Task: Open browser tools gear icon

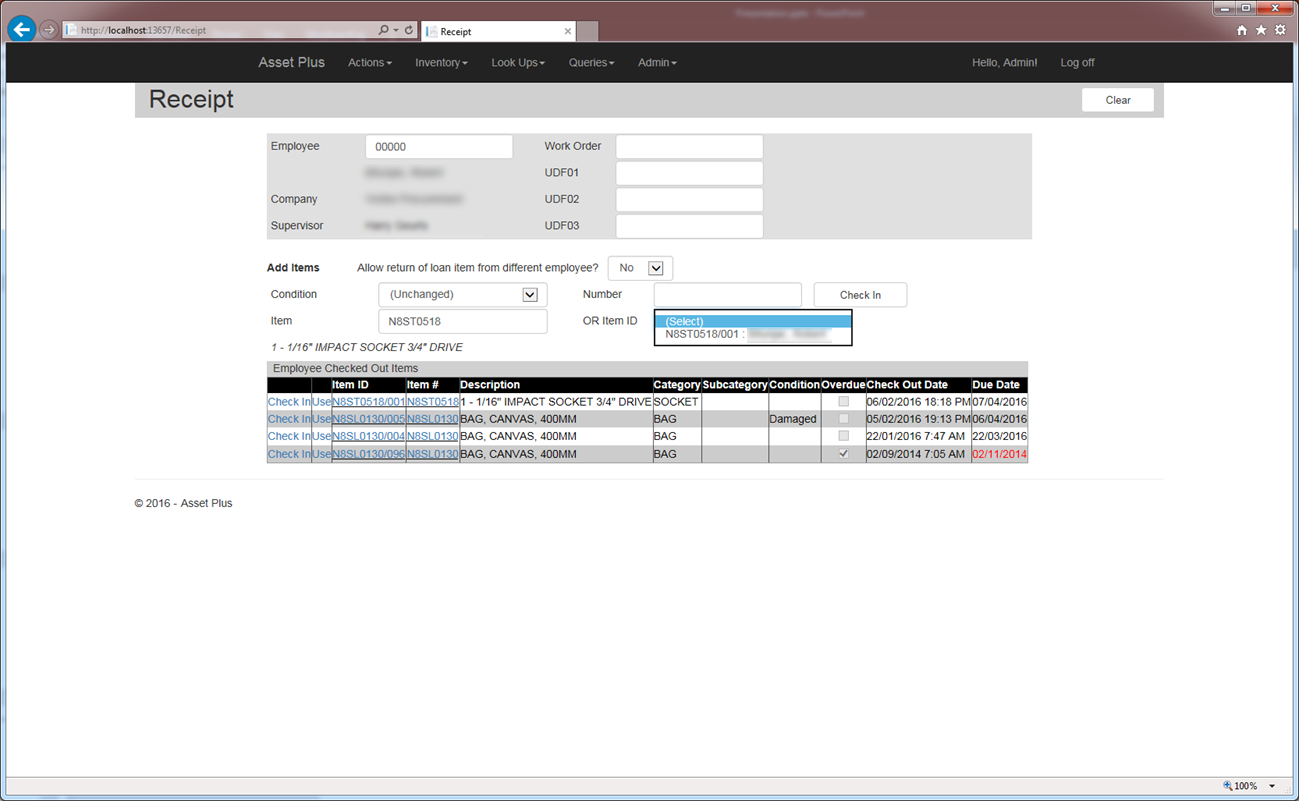Action: 1280,30
